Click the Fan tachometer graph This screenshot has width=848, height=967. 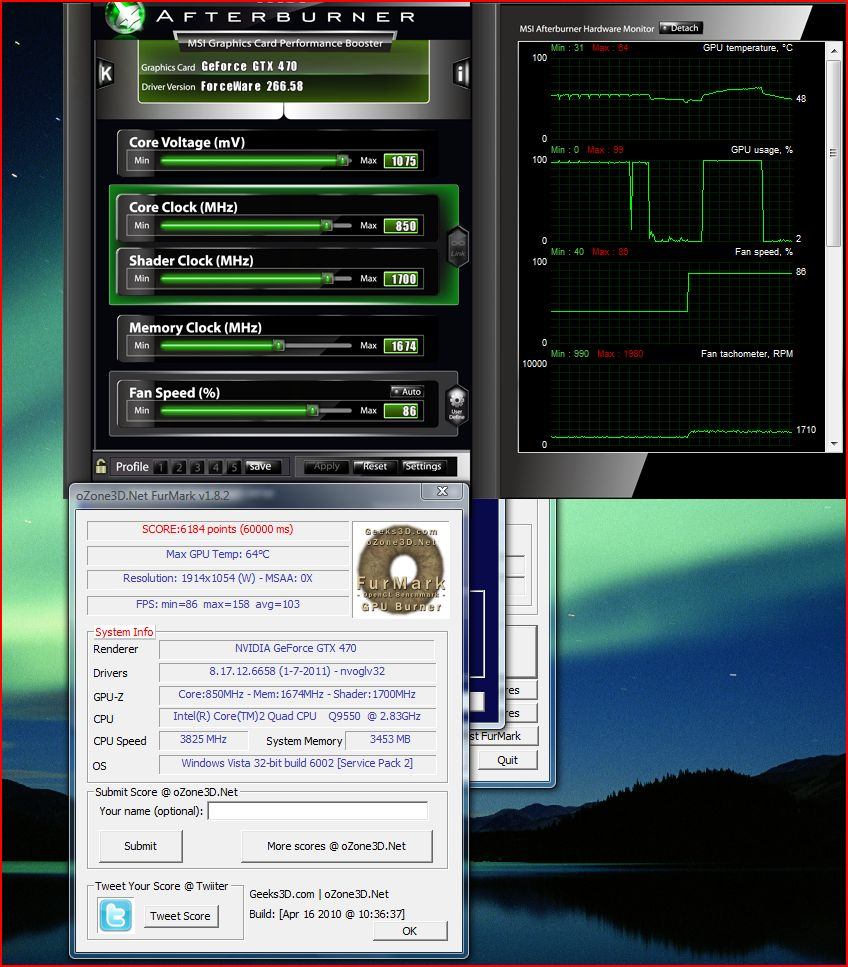(x=671, y=404)
